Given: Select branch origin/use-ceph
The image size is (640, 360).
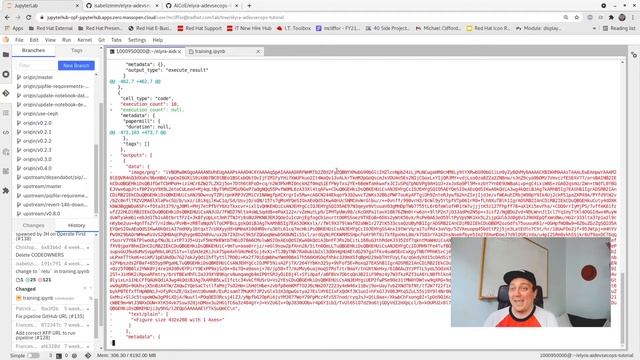Looking at the screenshot, I should [40, 113].
